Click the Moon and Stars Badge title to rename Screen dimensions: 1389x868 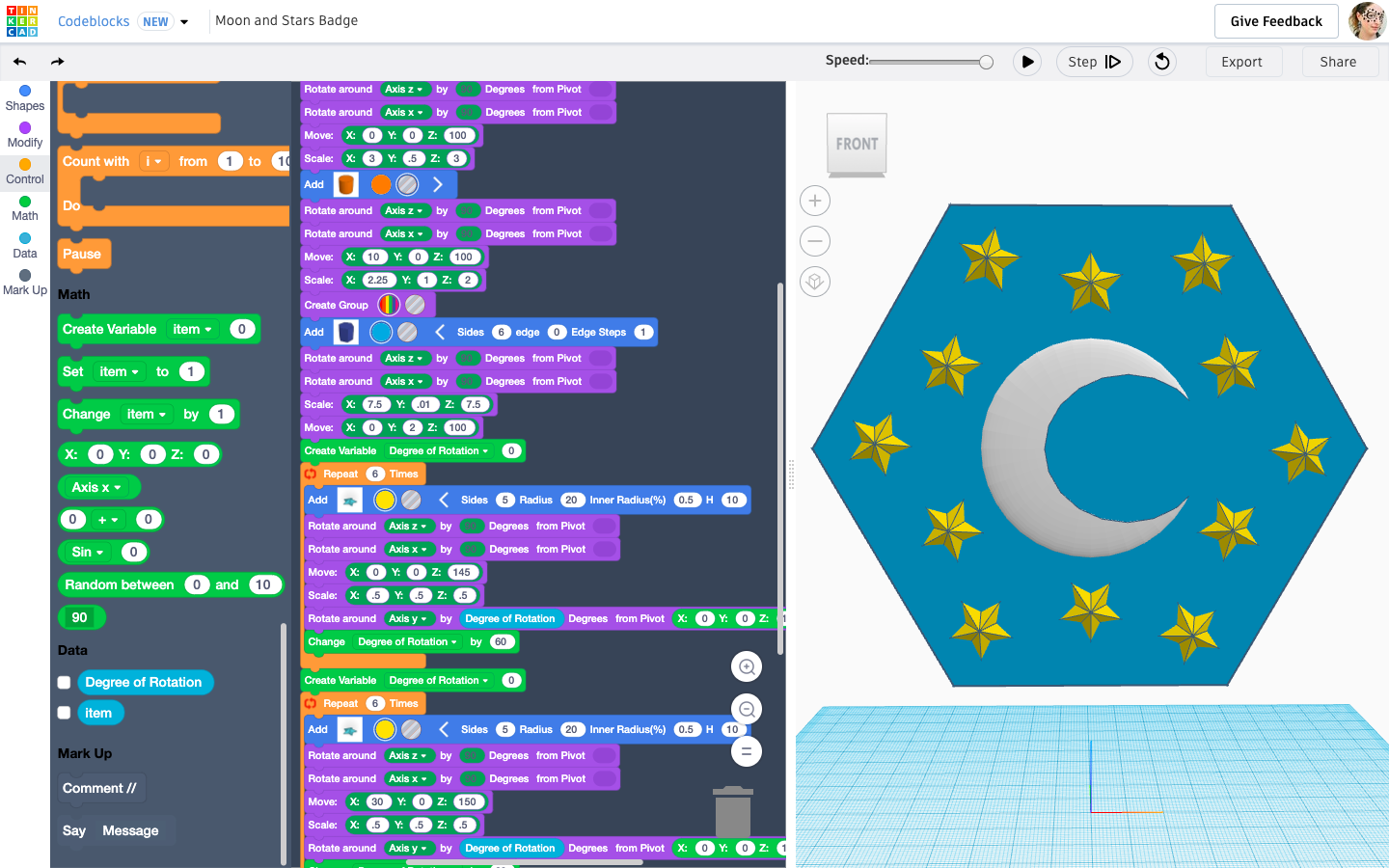[287, 19]
